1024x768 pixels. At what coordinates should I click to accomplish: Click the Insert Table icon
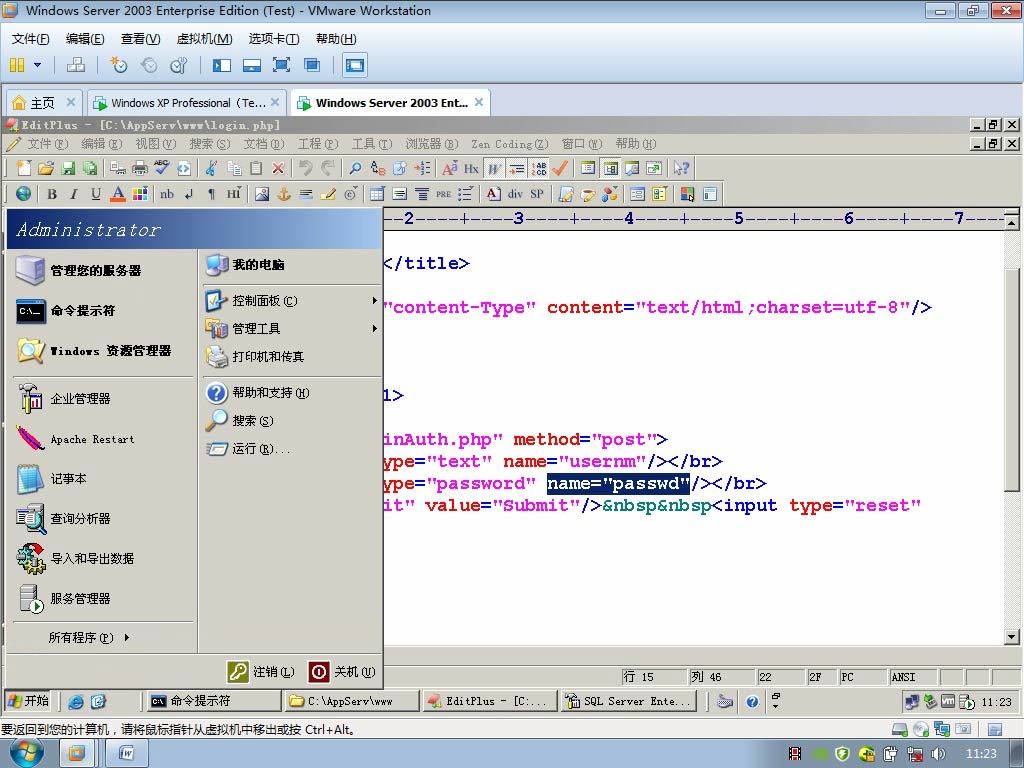[x=377, y=194]
